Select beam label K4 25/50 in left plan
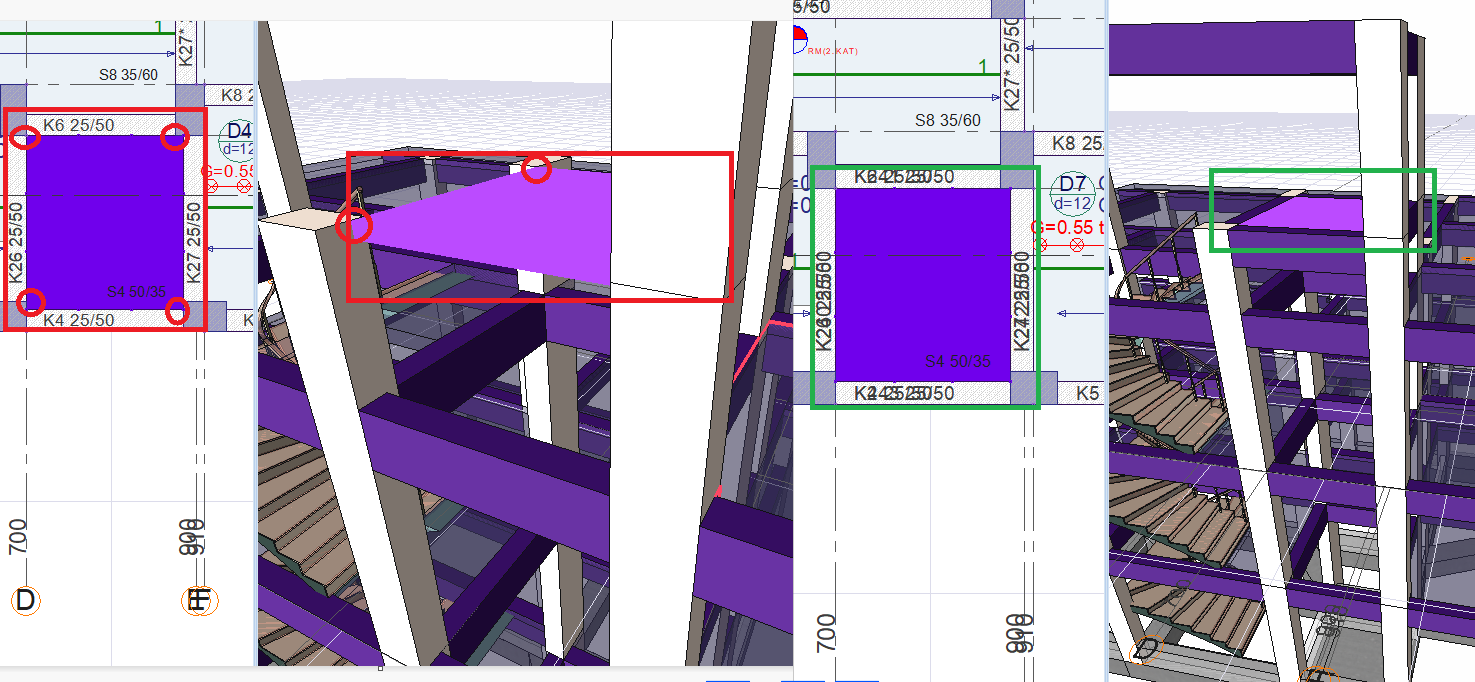The width and height of the screenshot is (1475, 682). click(x=78, y=320)
